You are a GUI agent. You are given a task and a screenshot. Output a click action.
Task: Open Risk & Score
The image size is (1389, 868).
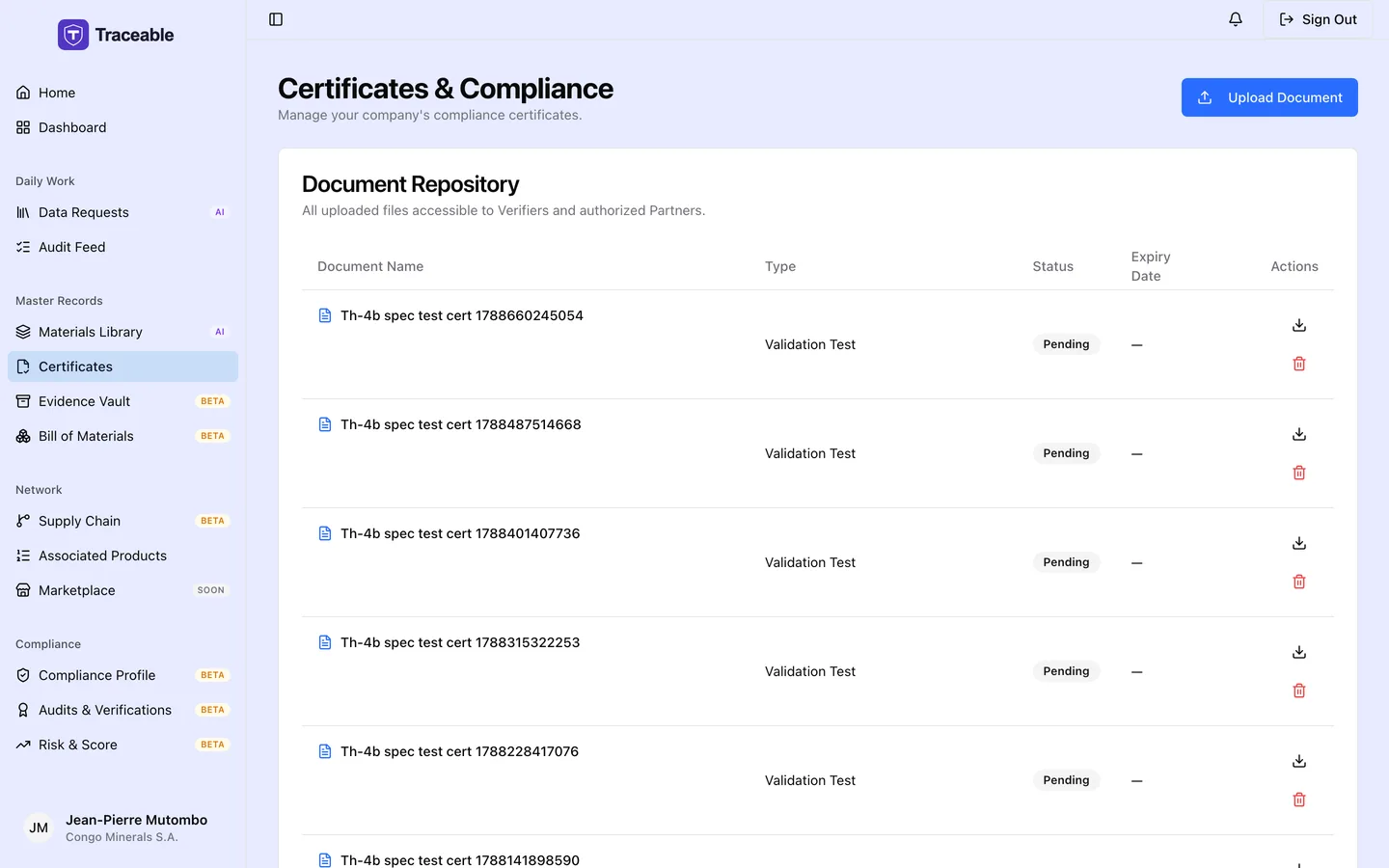pyautogui.click(x=123, y=745)
